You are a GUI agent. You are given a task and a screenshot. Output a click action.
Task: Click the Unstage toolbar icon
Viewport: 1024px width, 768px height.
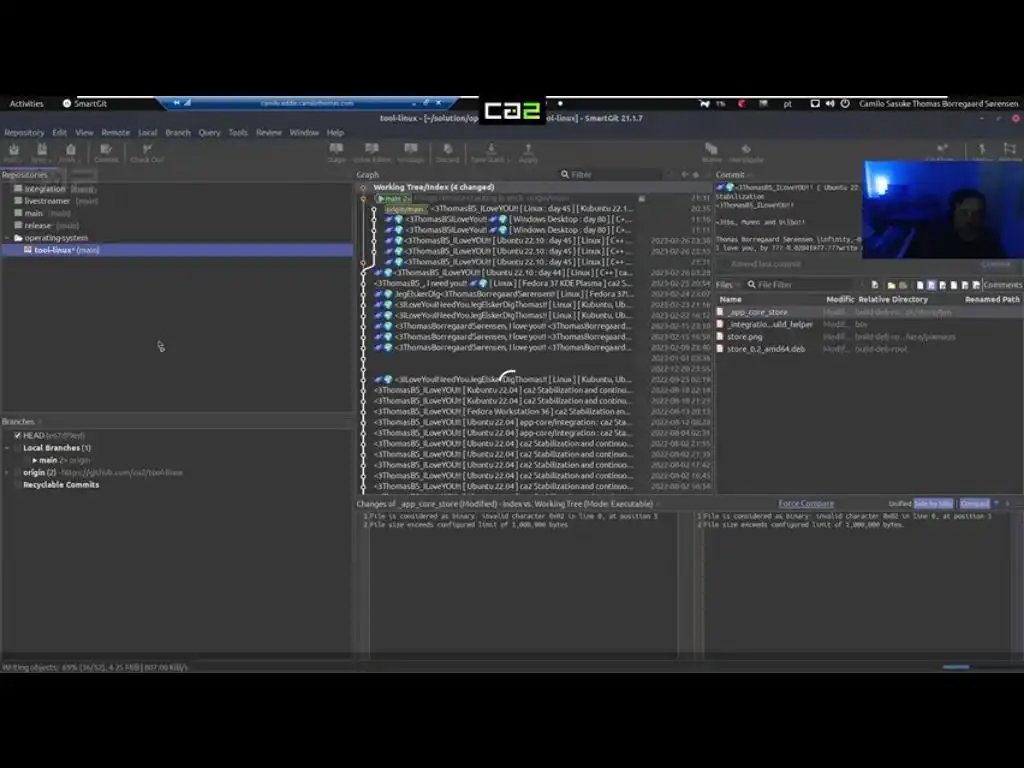411,150
